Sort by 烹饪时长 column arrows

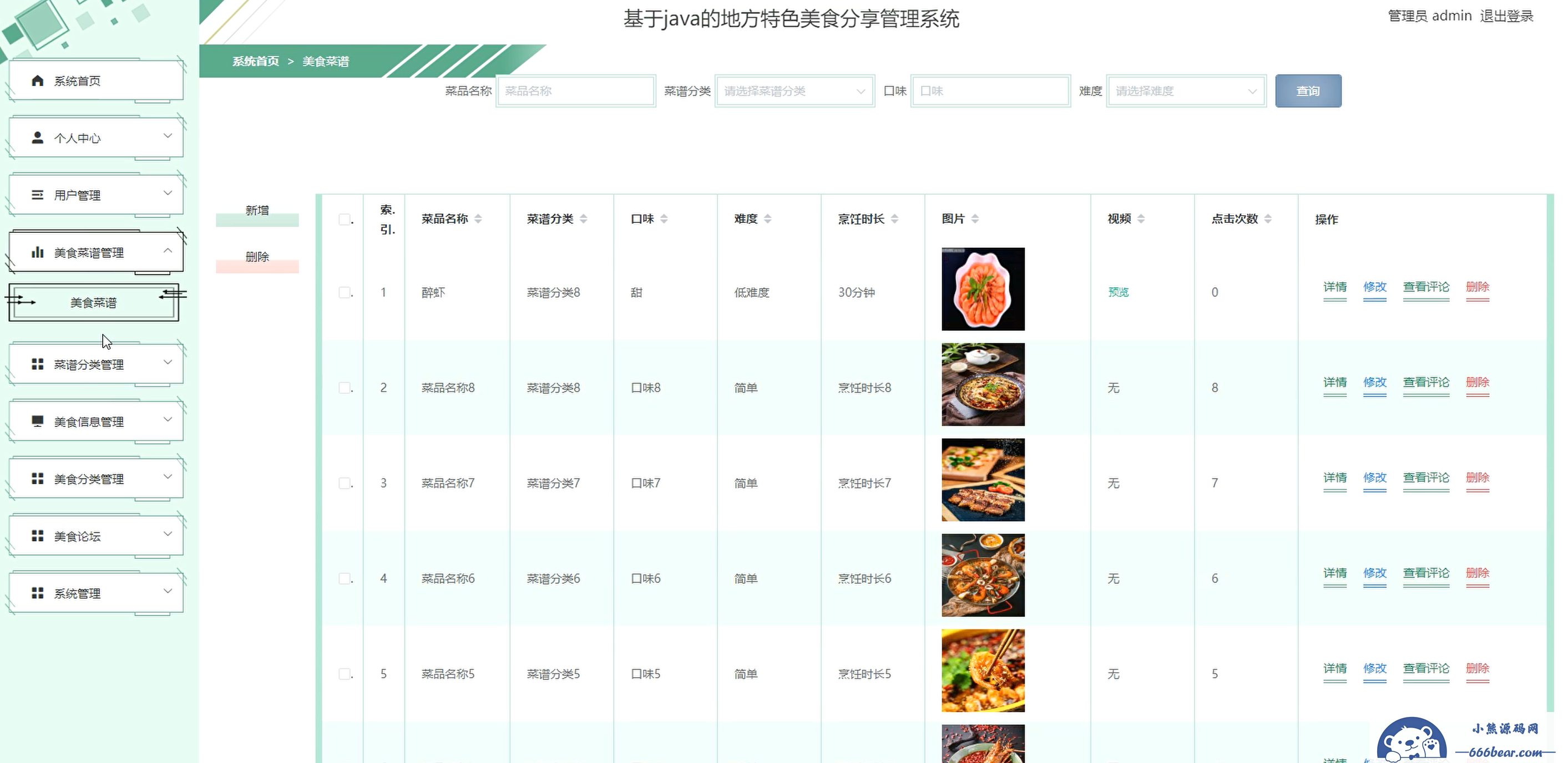click(x=894, y=219)
